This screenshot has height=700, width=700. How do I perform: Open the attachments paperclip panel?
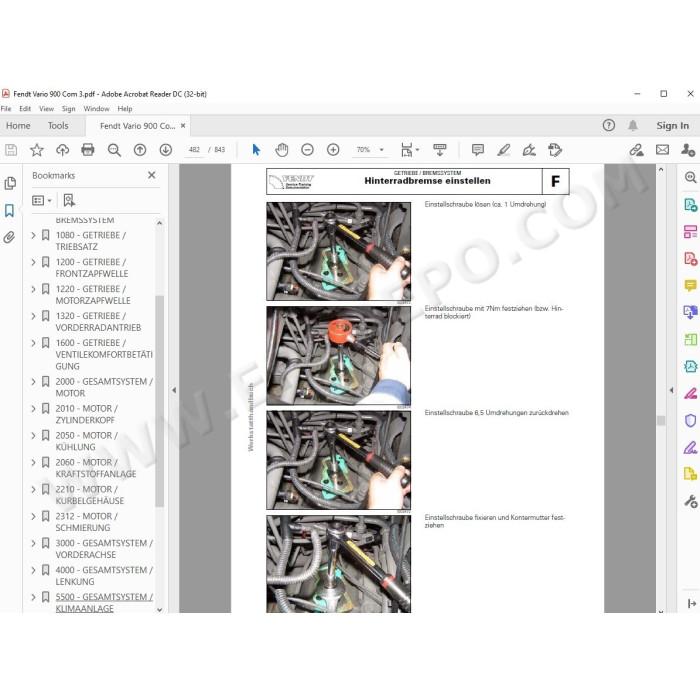9,237
